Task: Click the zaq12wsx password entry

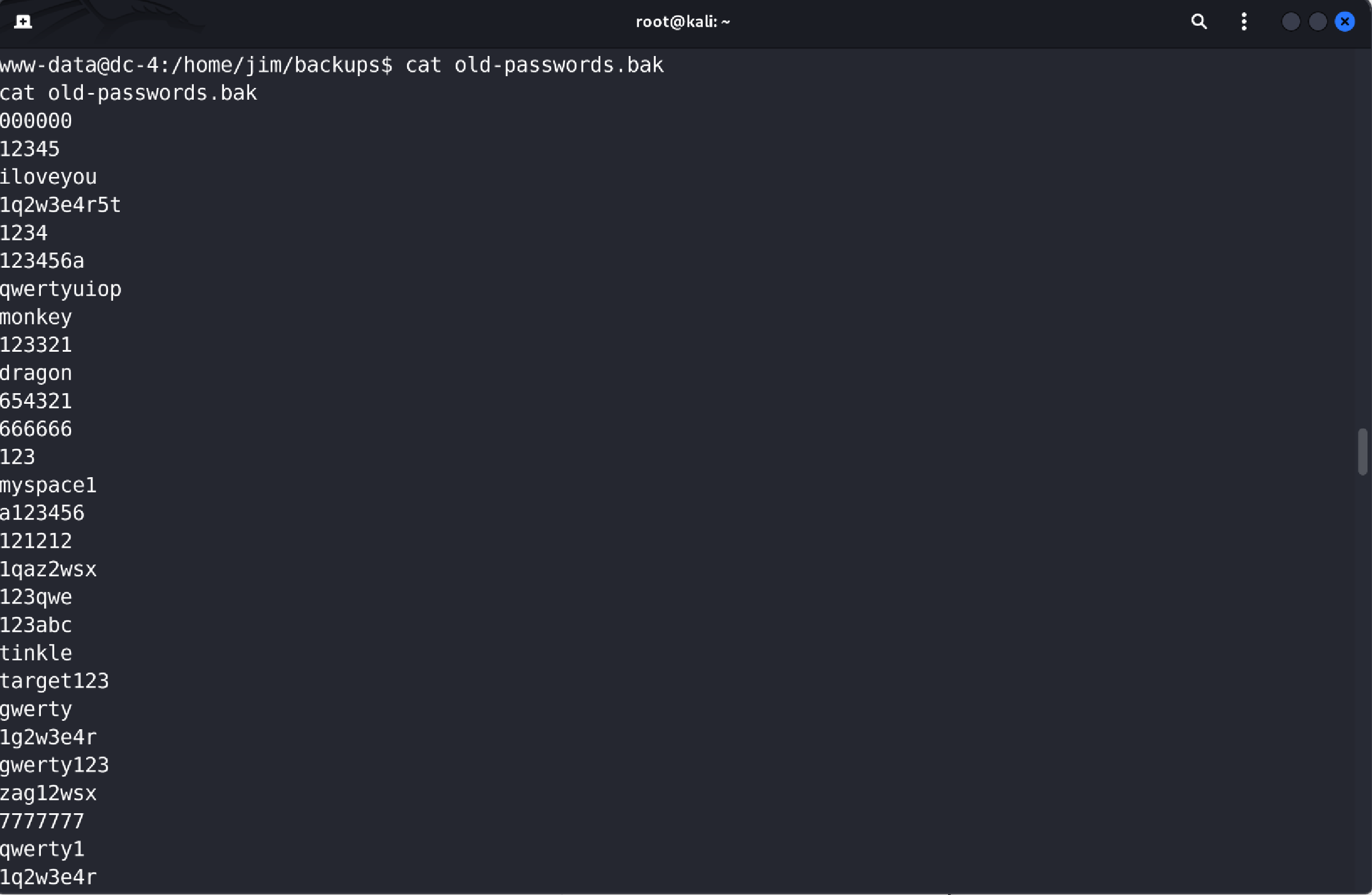Action: click(48, 793)
